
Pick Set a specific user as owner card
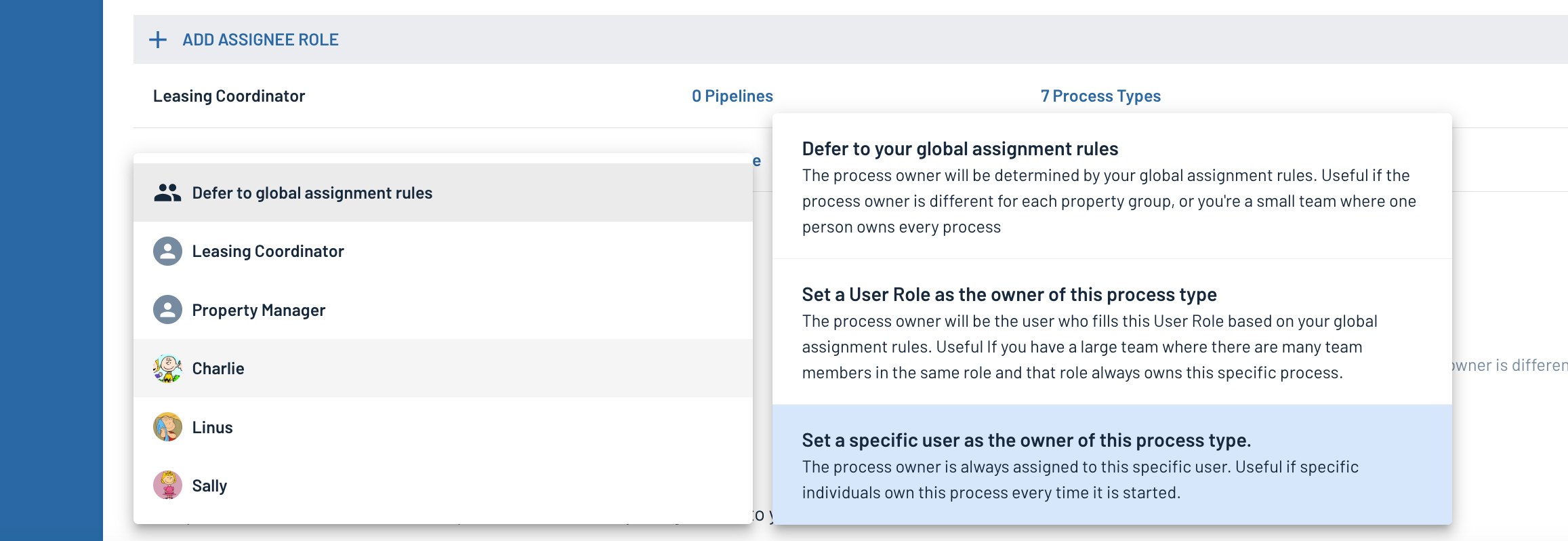[x=1112, y=465]
